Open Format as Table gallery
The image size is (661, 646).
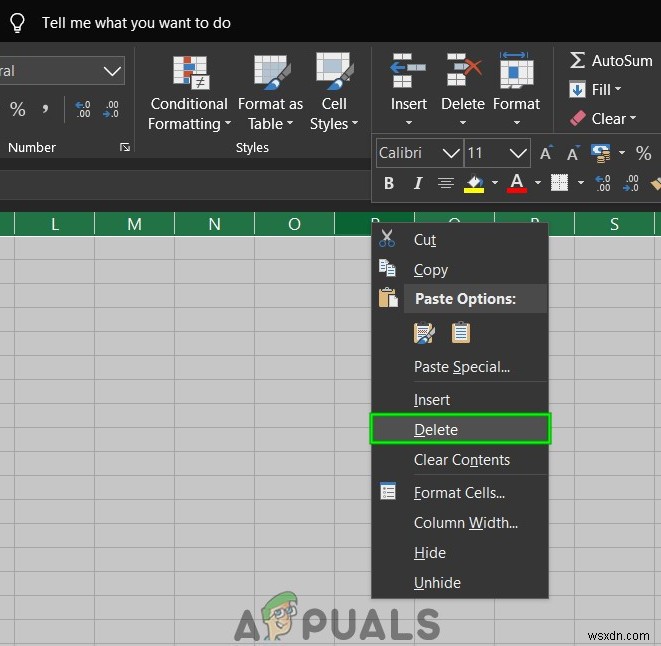click(270, 112)
